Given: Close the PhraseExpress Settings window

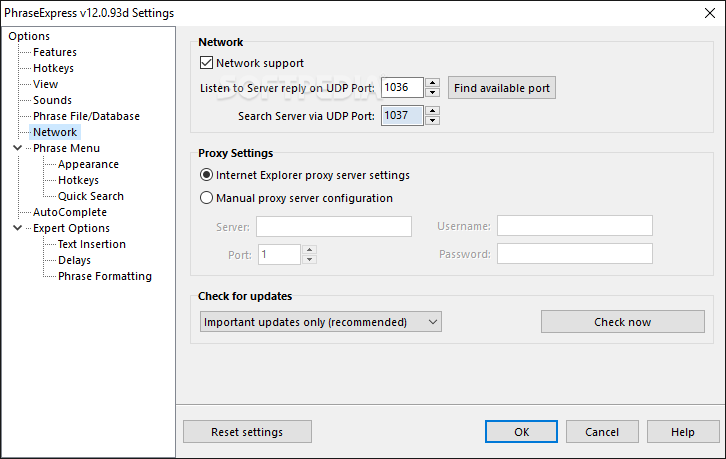Looking at the screenshot, I should point(710,13).
